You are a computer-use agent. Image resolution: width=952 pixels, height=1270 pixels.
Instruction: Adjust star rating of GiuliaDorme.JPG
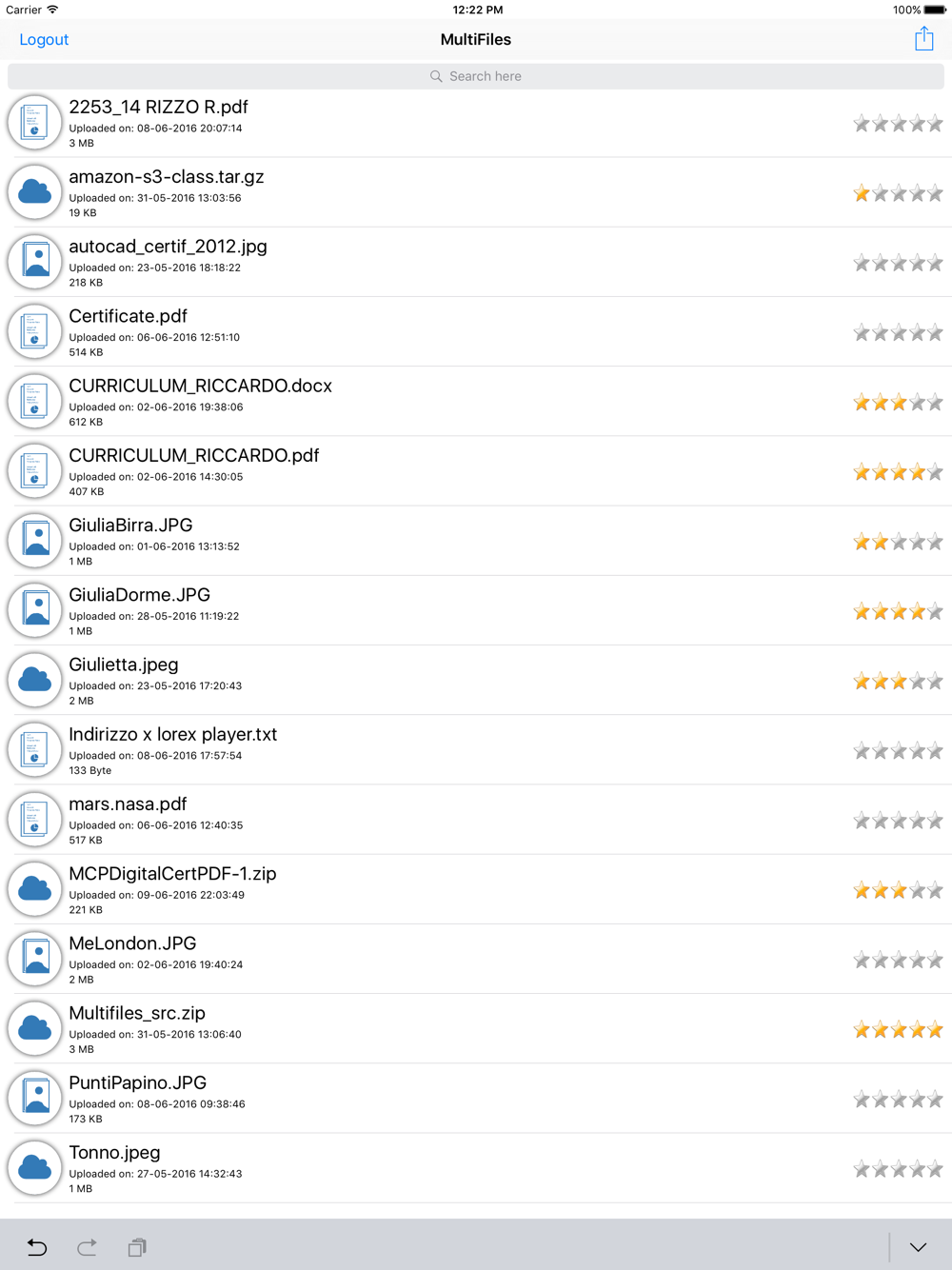tap(899, 611)
